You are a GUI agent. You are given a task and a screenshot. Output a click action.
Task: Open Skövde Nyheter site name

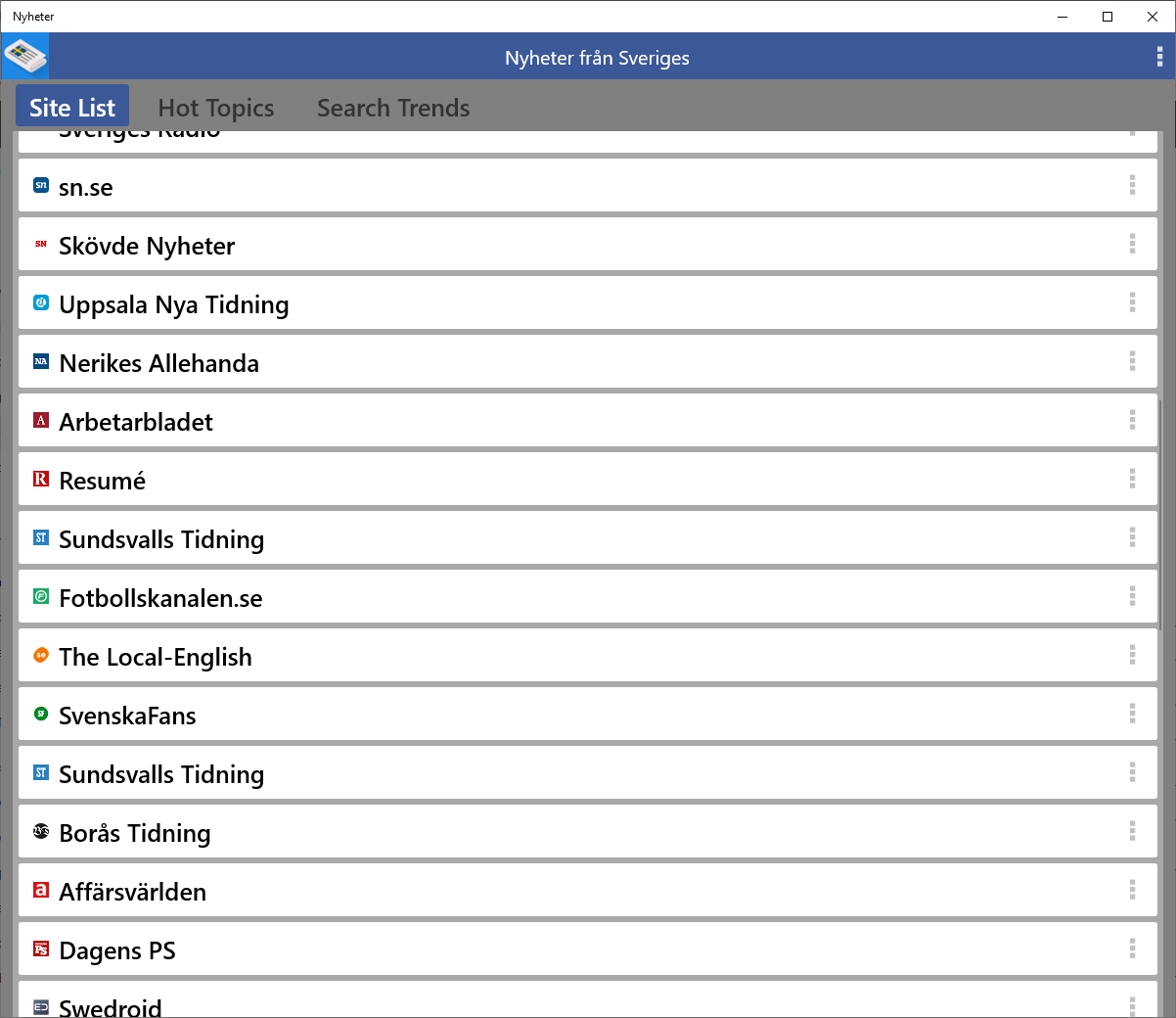pos(147,246)
